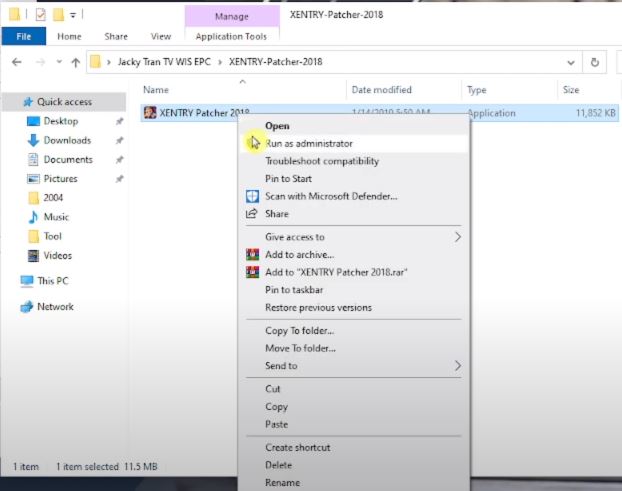Open the Application Tools tab

pos(231,36)
